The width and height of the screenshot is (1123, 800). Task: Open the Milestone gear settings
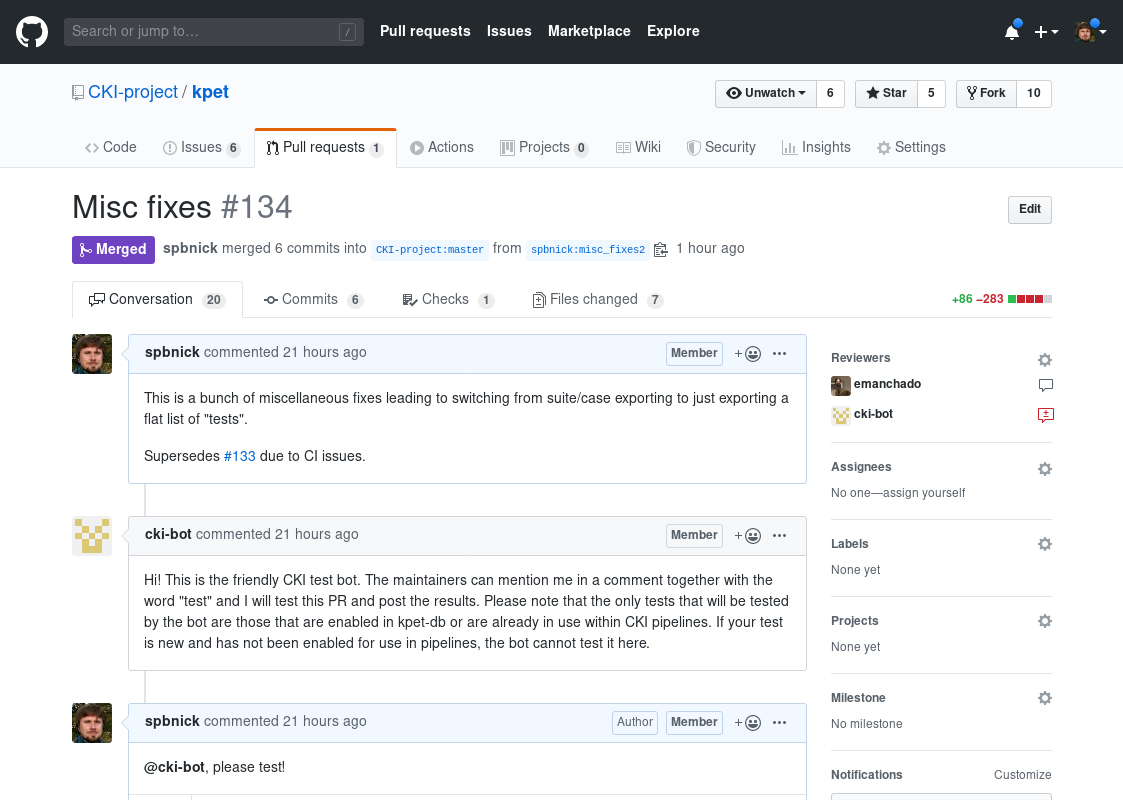tap(1045, 698)
